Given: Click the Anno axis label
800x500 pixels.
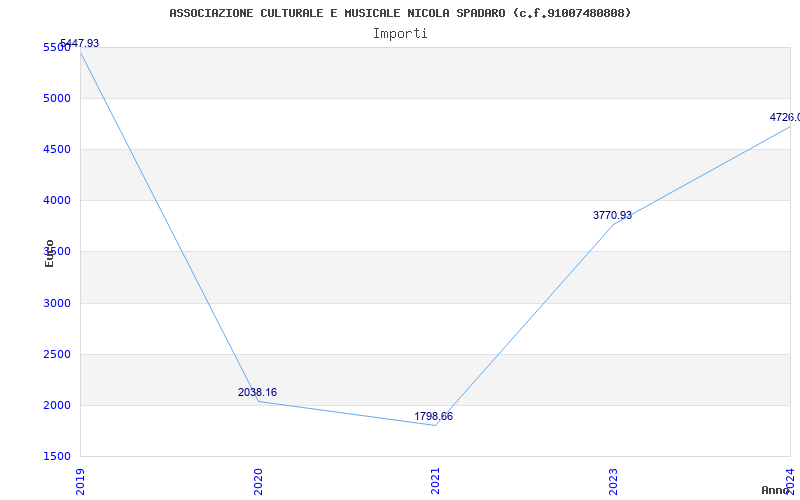Looking at the screenshot, I should coord(775,490).
